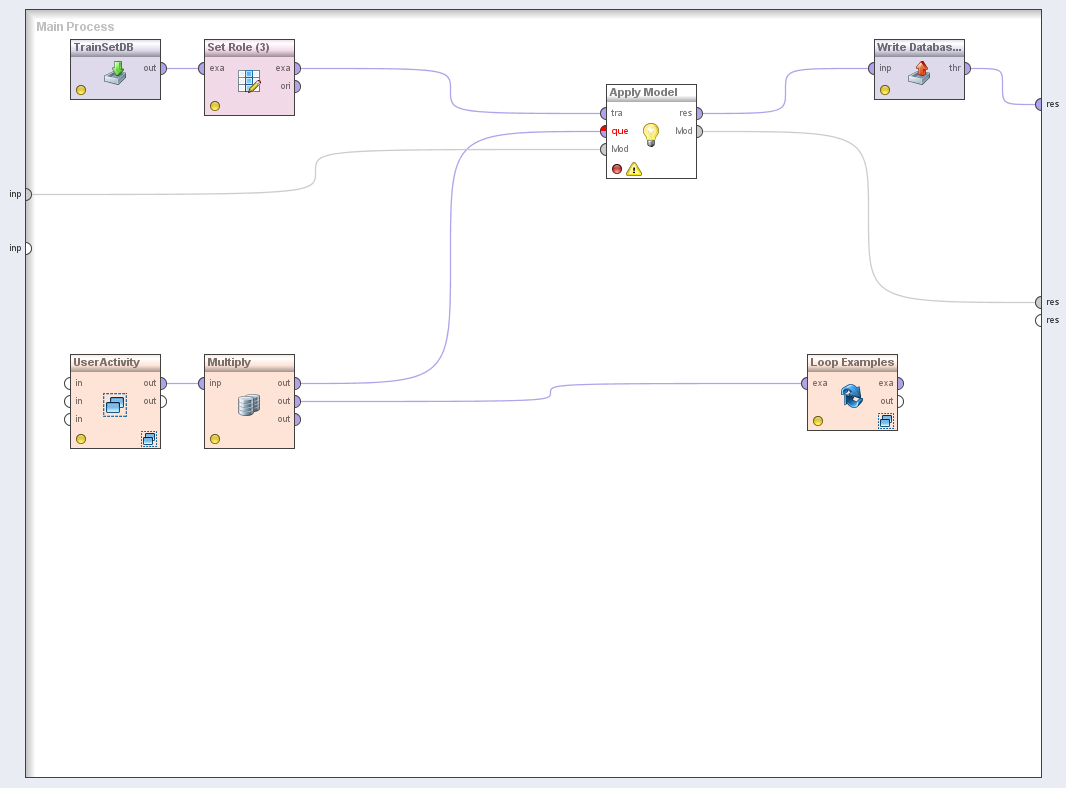Click the yellow status light on Multiply
This screenshot has width=1066, height=788.
coord(215,439)
